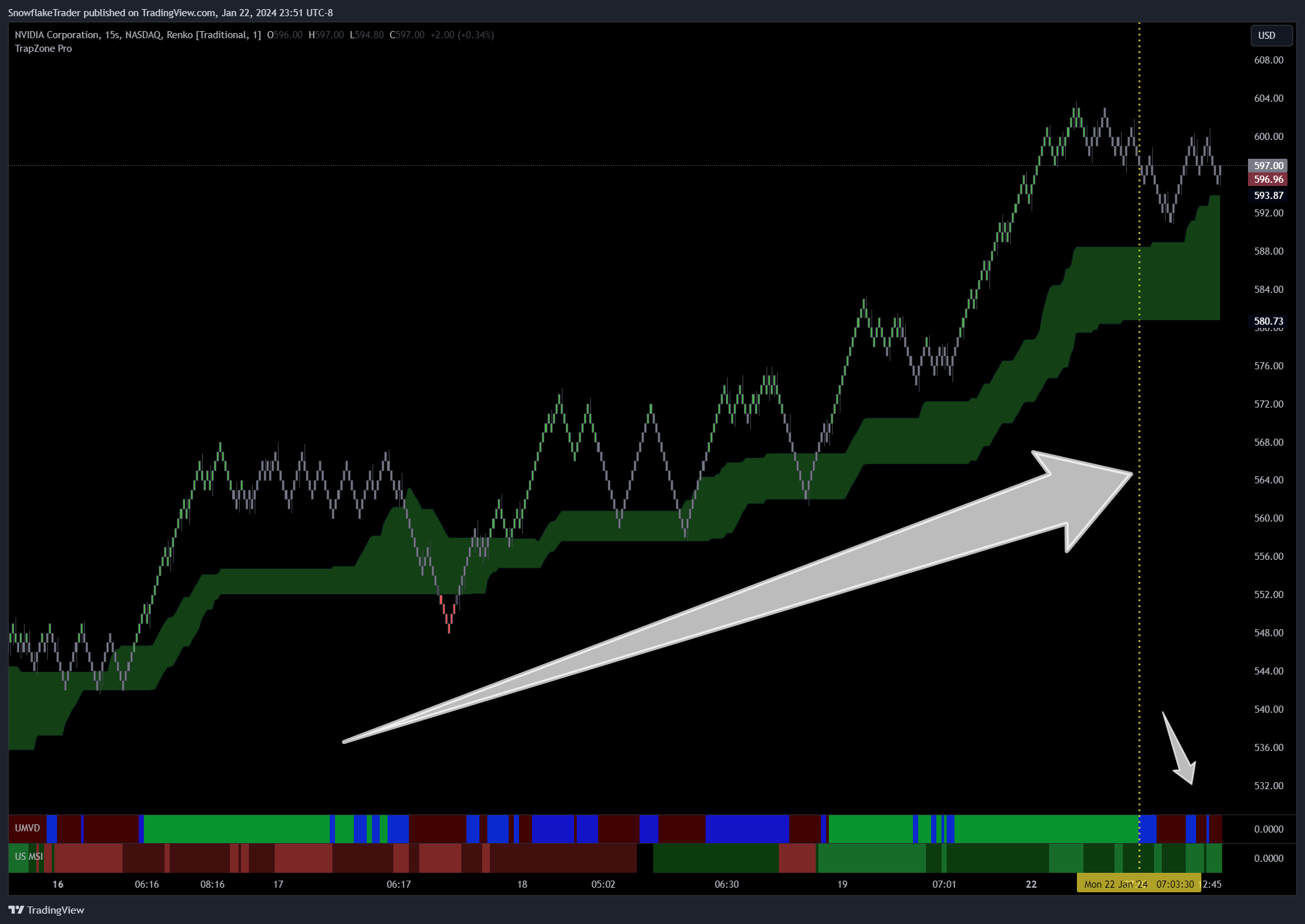Select the TrapZone Pro indicator label
This screenshot has width=1305, height=924.
point(43,49)
